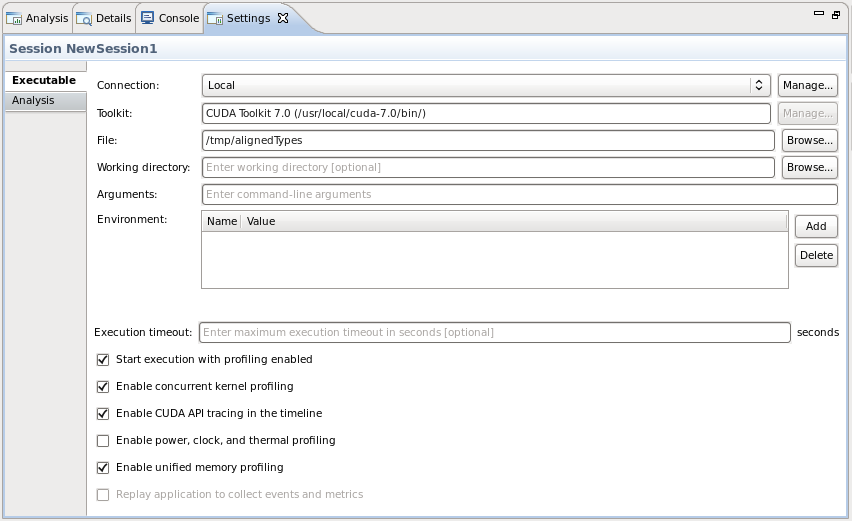Click the Details tab magnifier icon
Screen dimensions: 852x521
pyautogui.click(x=84, y=18)
